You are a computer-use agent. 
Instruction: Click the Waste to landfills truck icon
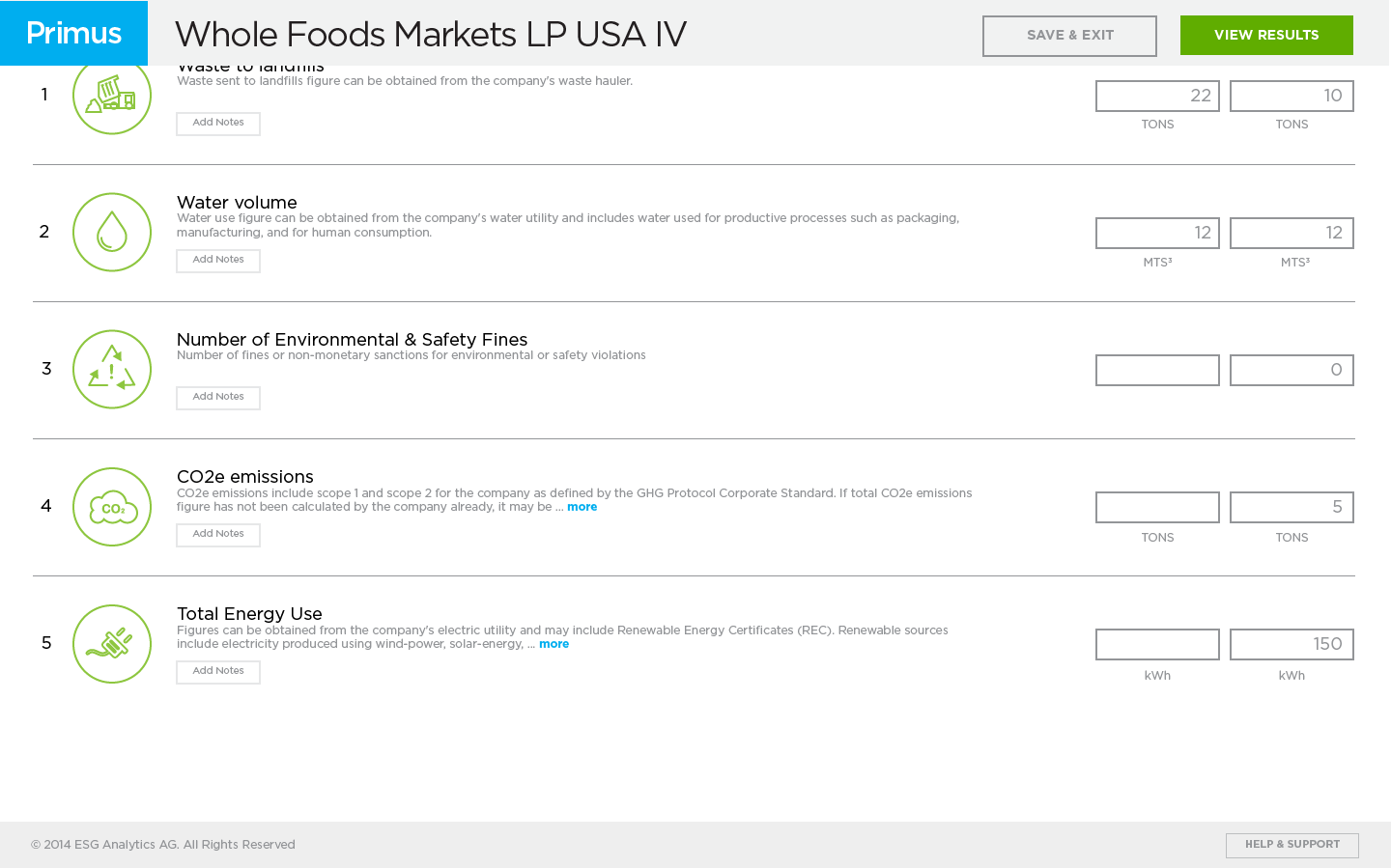112,96
